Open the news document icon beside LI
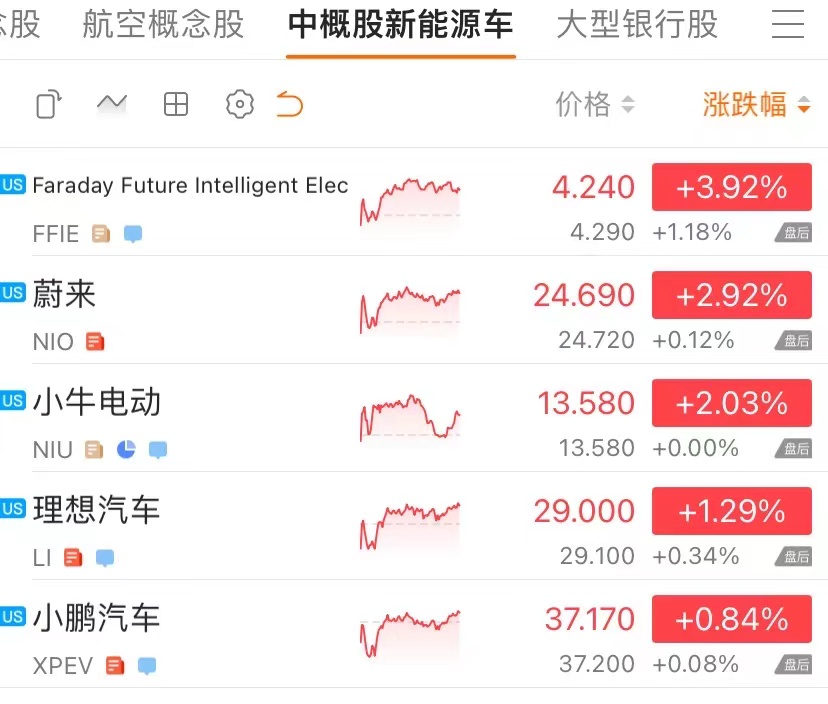 tap(73, 558)
